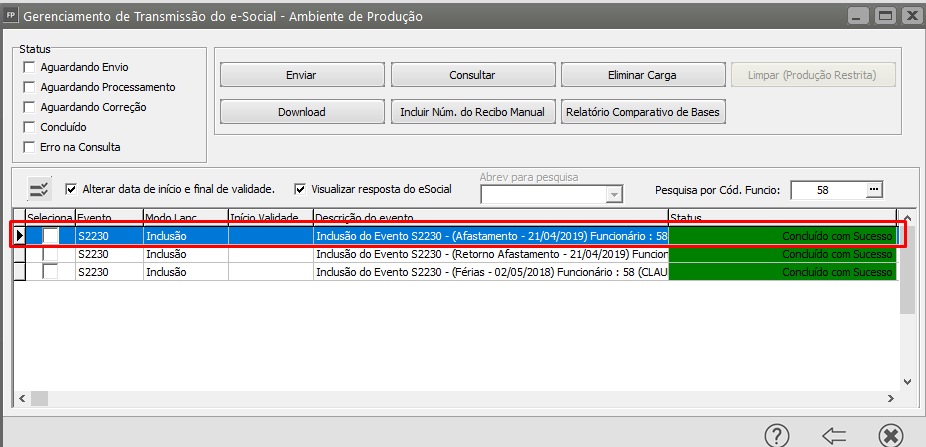The height and width of the screenshot is (447, 926).
Task: Enable Erro na Consulta filter
Action: 29,147
